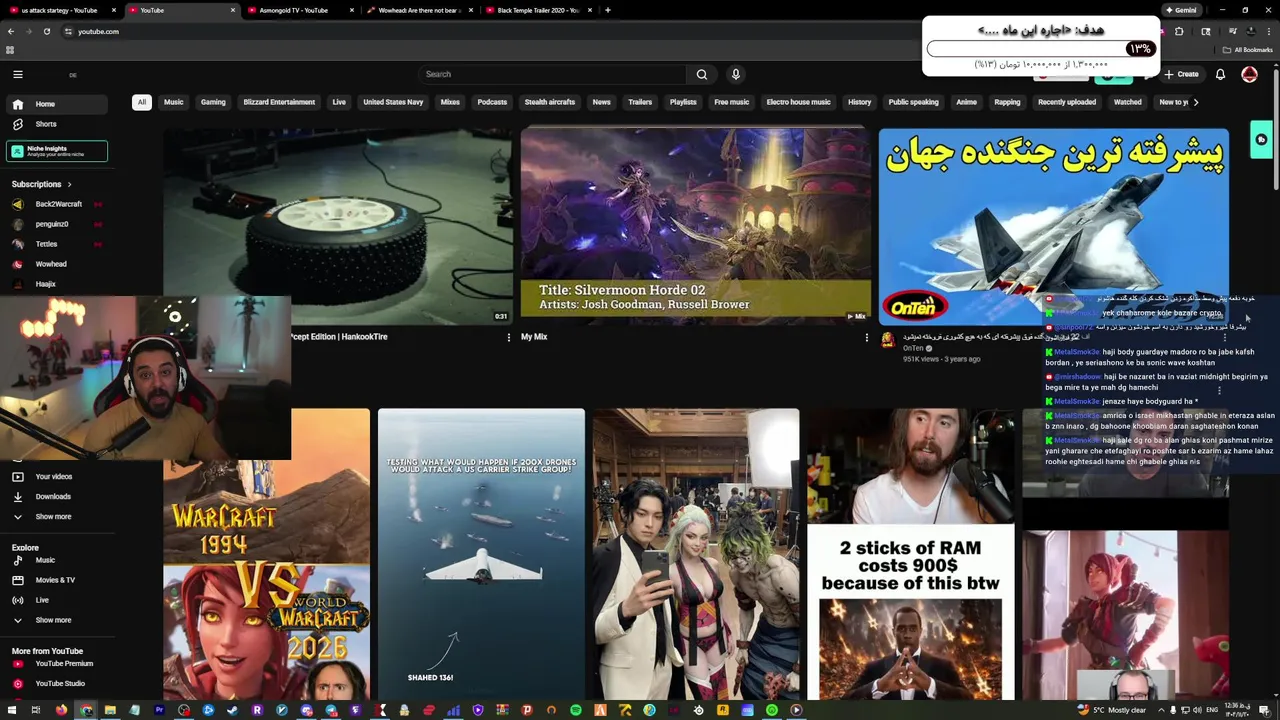Open the Wowhead subscription

pyautogui.click(x=57, y=264)
